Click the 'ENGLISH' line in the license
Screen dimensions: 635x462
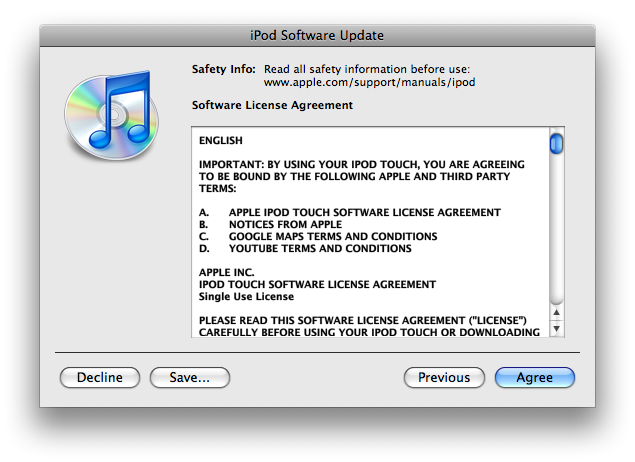click(x=221, y=141)
